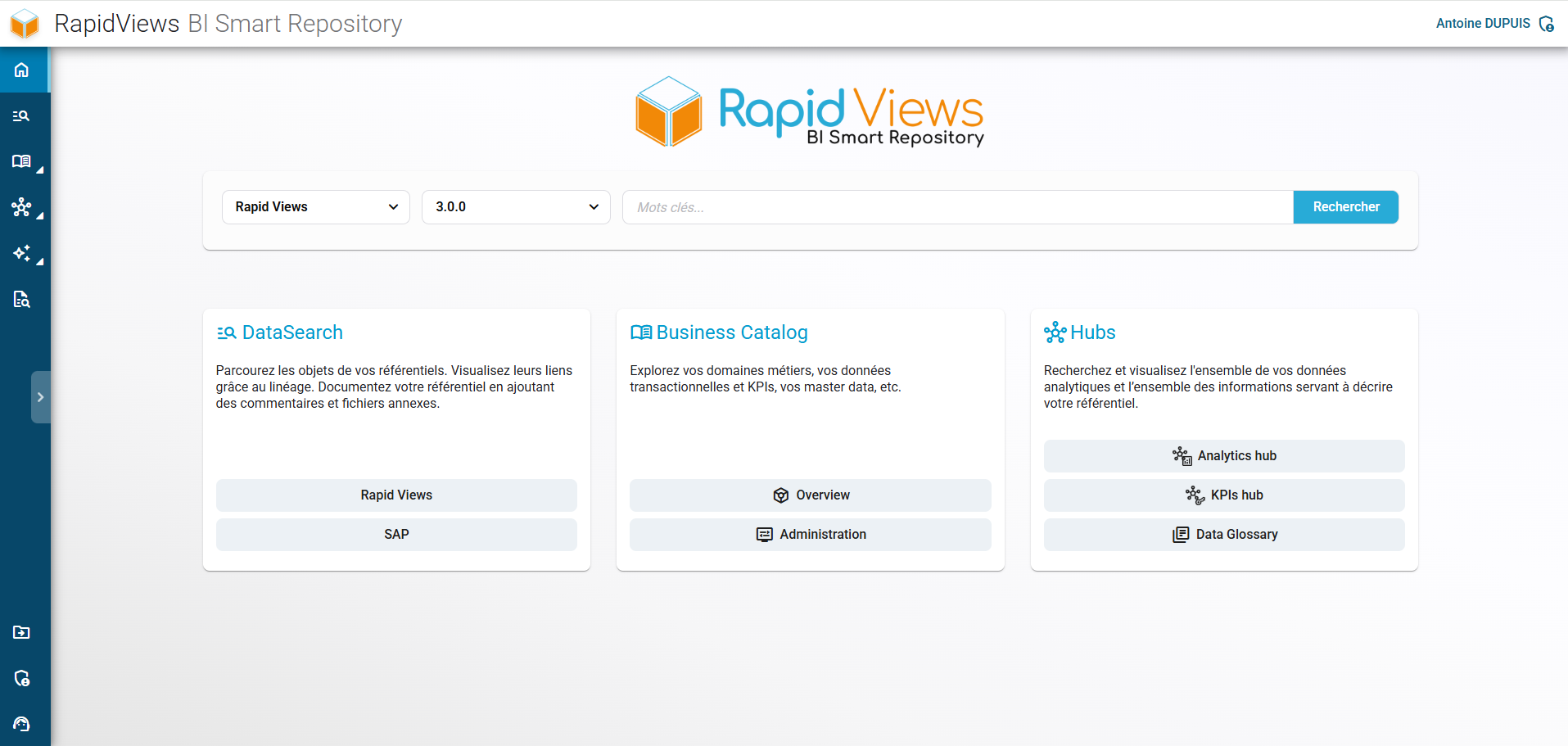This screenshot has height=746, width=1568.
Task: Expand the sidebar with the chevron handle
Action: pos(40,397)
